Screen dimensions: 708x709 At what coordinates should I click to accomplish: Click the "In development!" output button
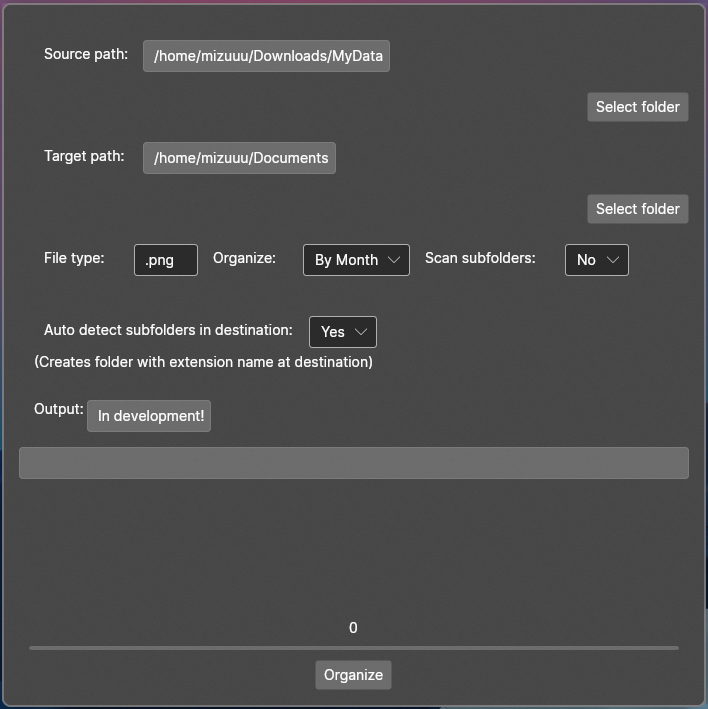(x=150, y=416)
